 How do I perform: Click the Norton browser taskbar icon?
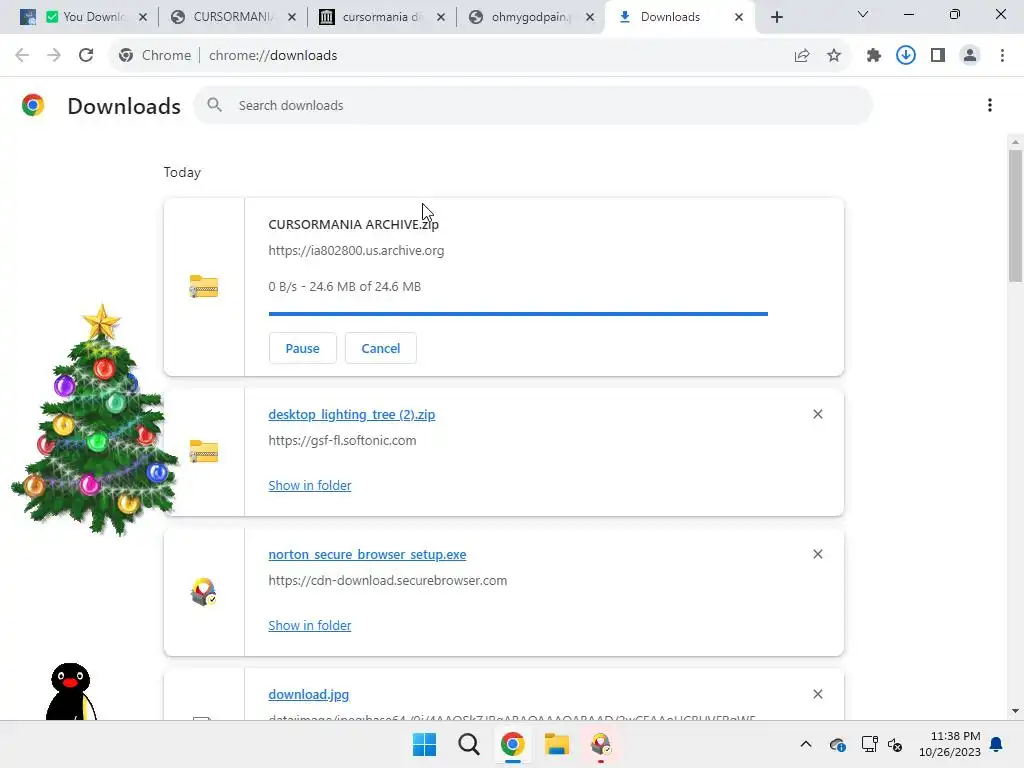tap(600, 744)
